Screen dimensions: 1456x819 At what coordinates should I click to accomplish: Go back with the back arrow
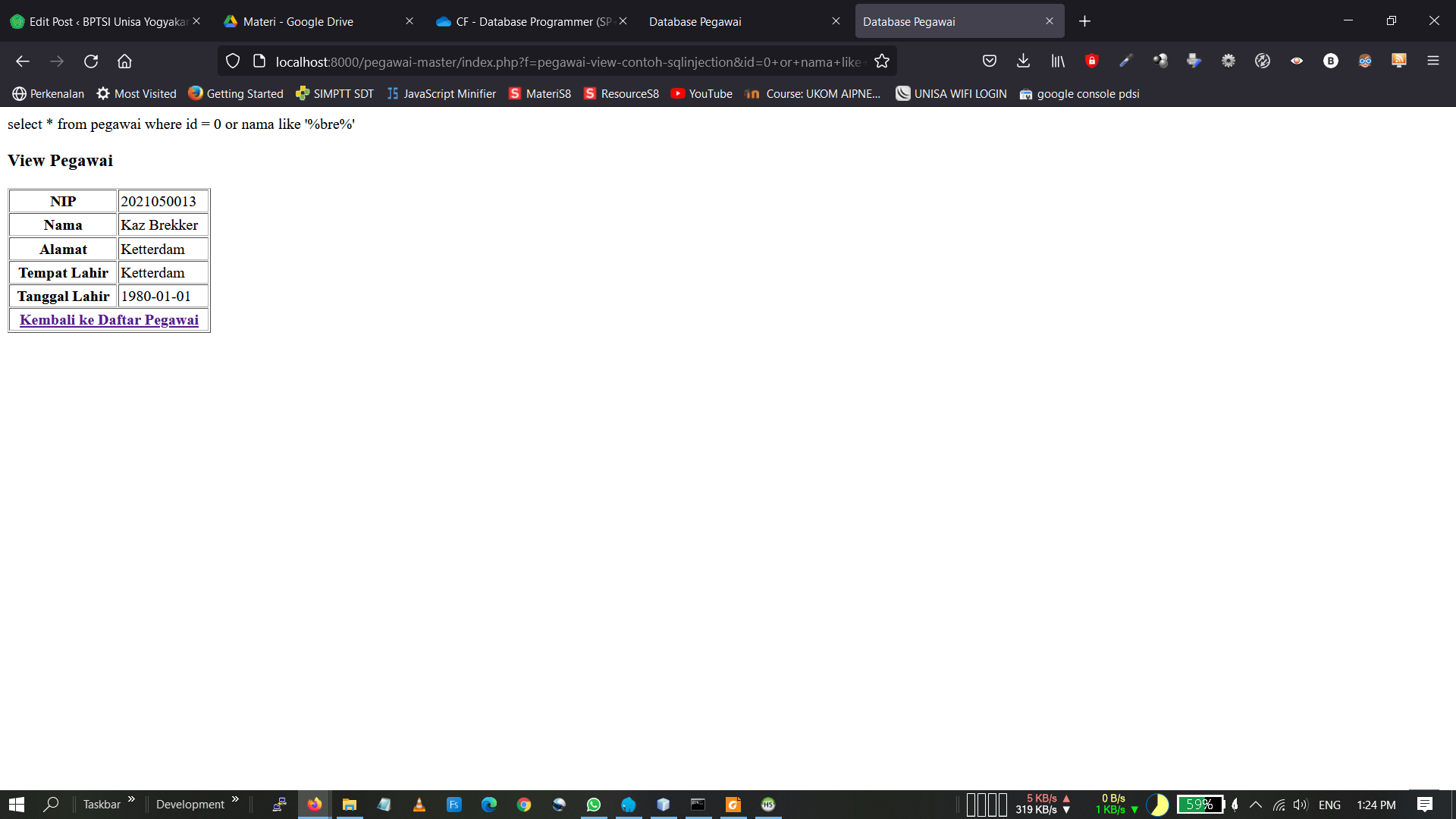(23, 61)
